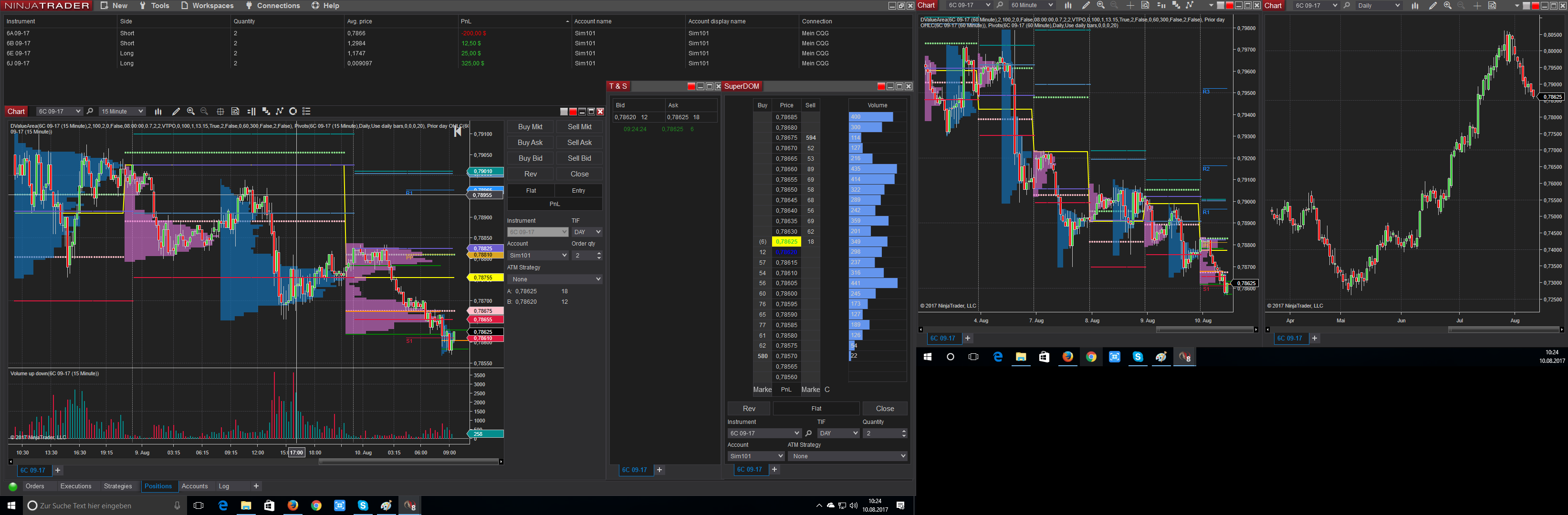The height and width of the screenshot is (515, 1568).
Task: Open properties list icon in 15 Minute chart
Action: tap(307, 111)
